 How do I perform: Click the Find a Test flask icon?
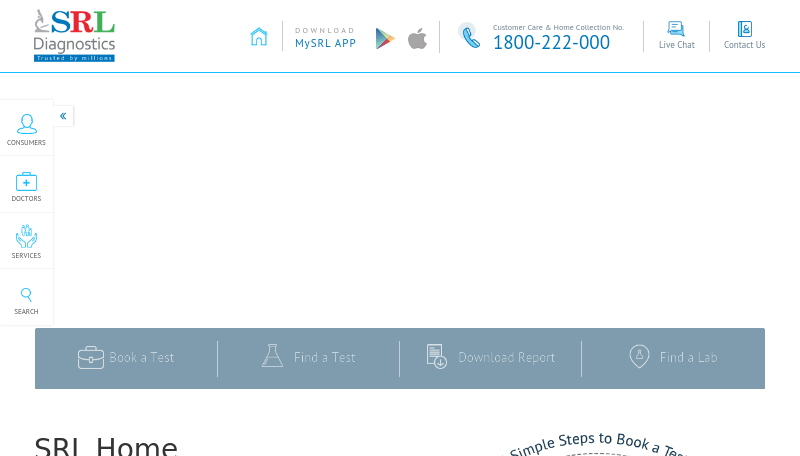(272, 356)
